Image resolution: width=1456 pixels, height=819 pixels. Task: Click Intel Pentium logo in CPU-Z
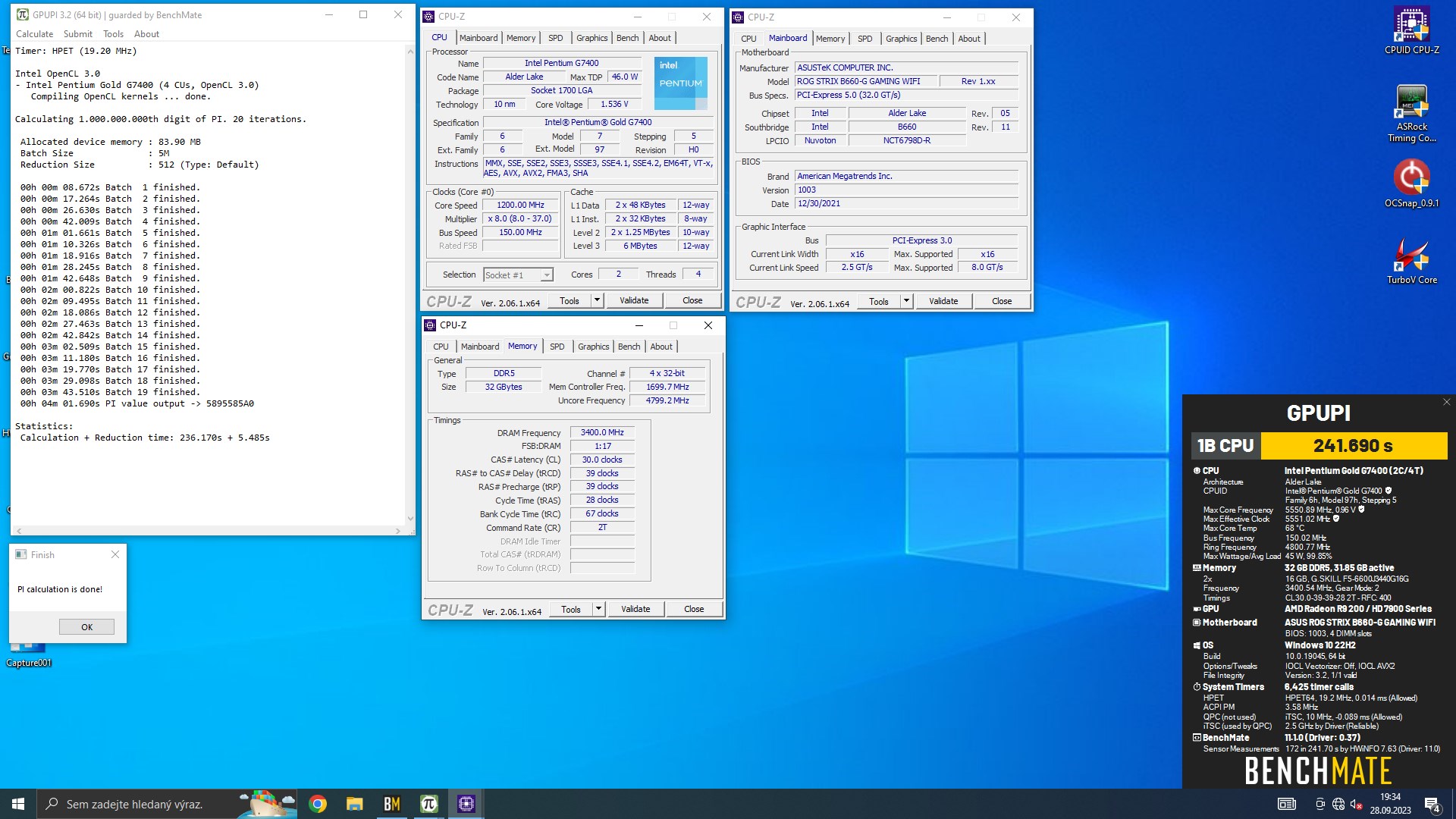click(x=680, y=83)
